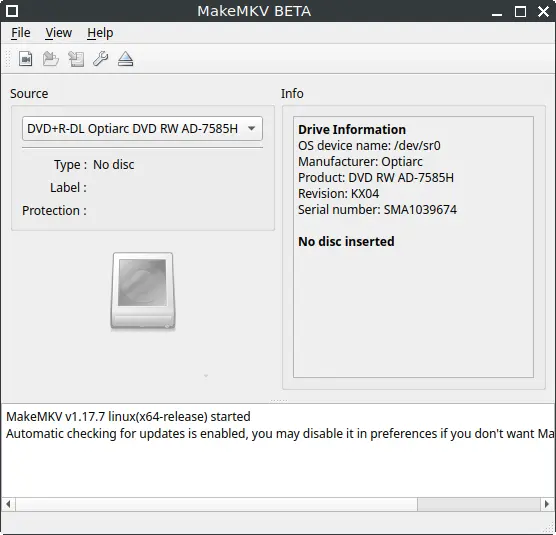This screenshot has width=556, height=535.
Task: Open the Help menu
Action: (x=100, y=33)
